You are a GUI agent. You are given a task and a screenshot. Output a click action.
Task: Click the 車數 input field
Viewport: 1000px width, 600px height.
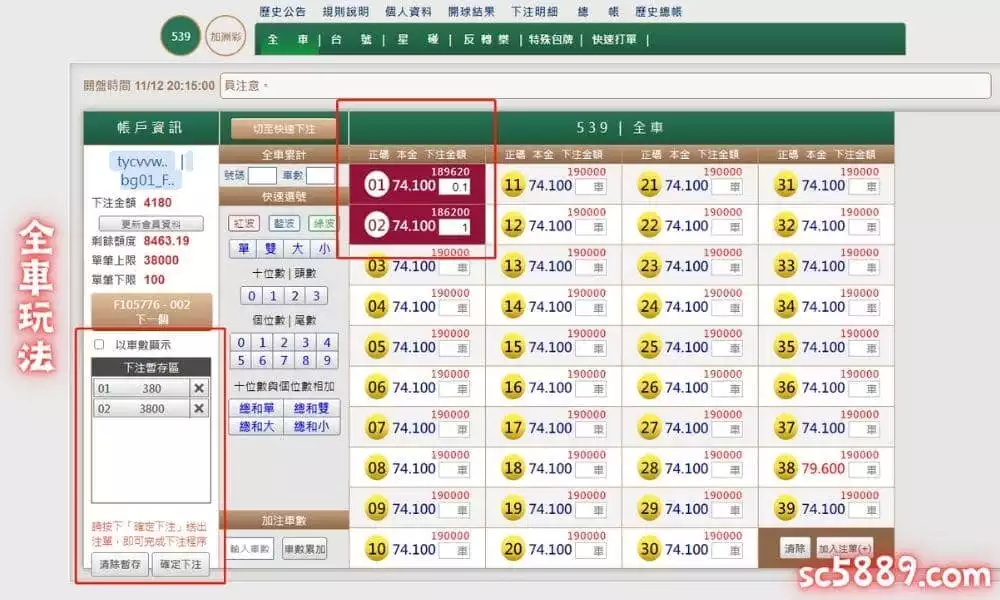pos(320,175)
